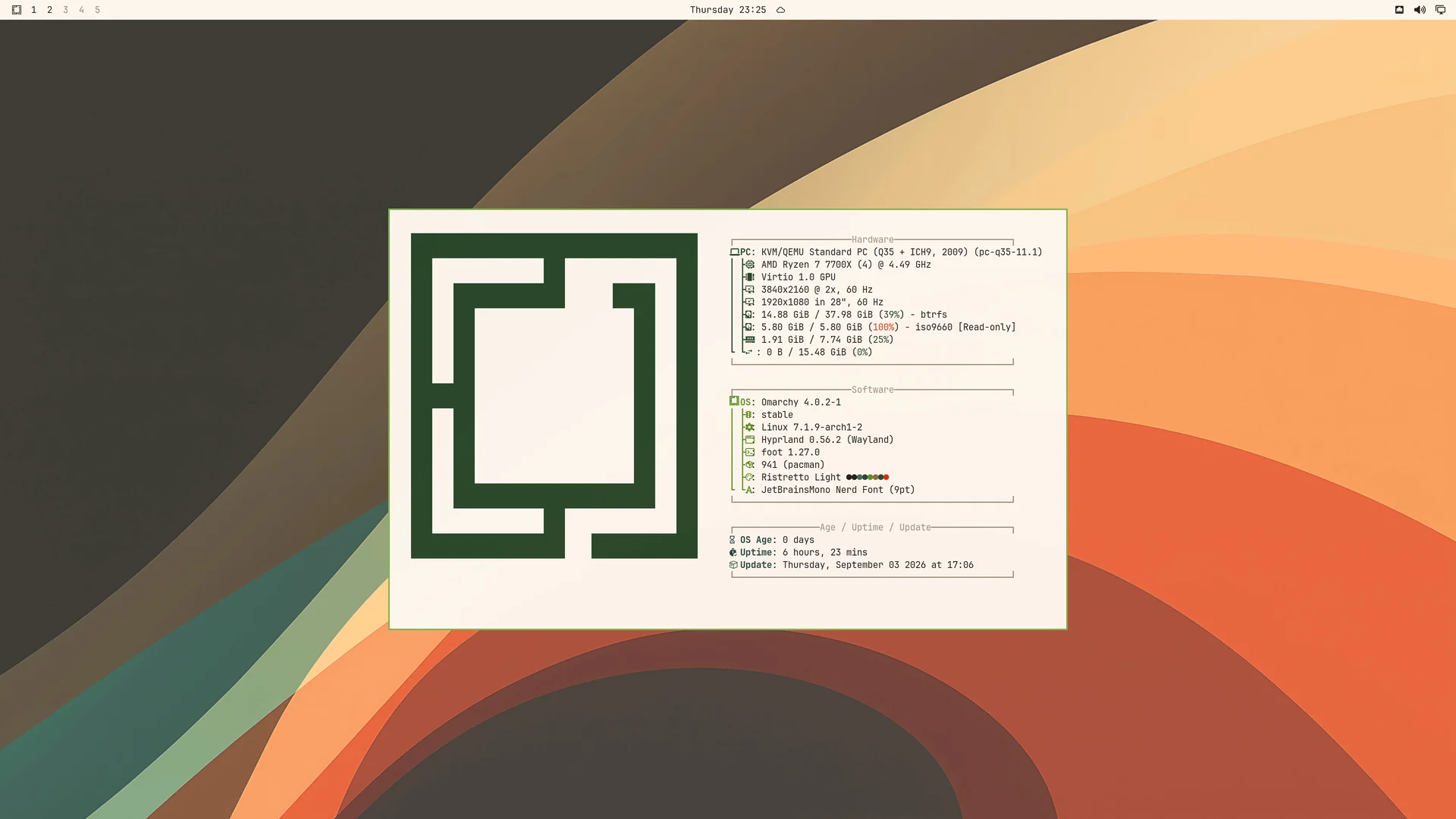Screen dimensions: 1456x819
Task: Switch to workspace 2
Action: tap(49, 10)
